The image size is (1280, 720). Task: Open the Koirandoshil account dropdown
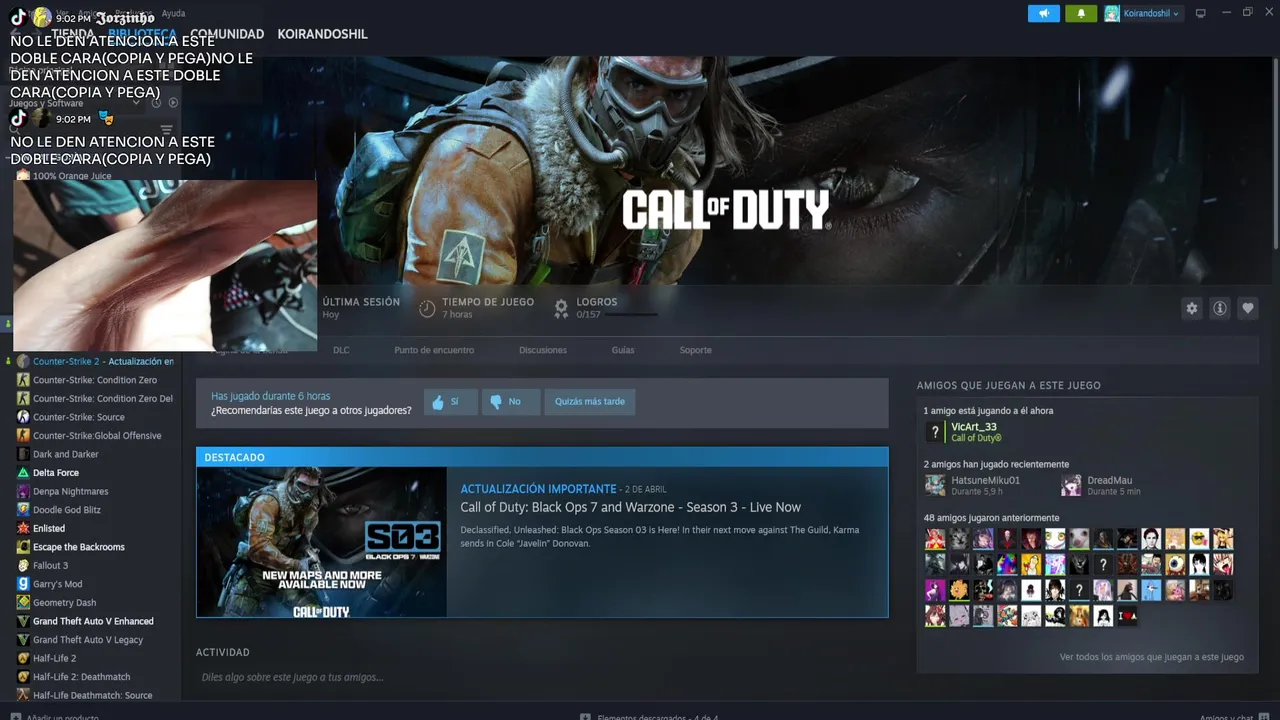[x=1151, y=13]
